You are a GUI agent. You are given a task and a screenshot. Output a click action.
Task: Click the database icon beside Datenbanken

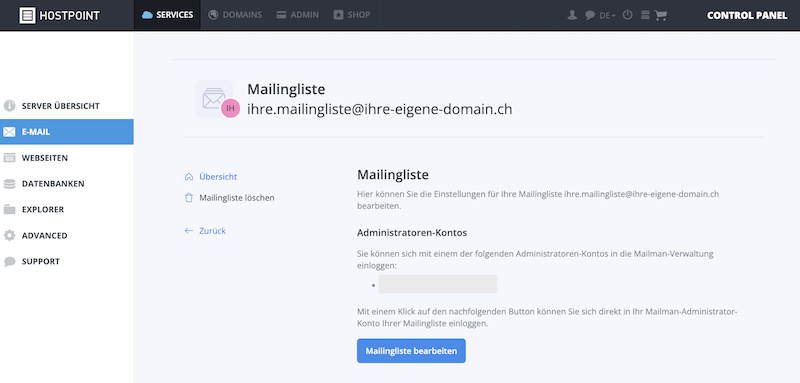click(x=9, y=184)
